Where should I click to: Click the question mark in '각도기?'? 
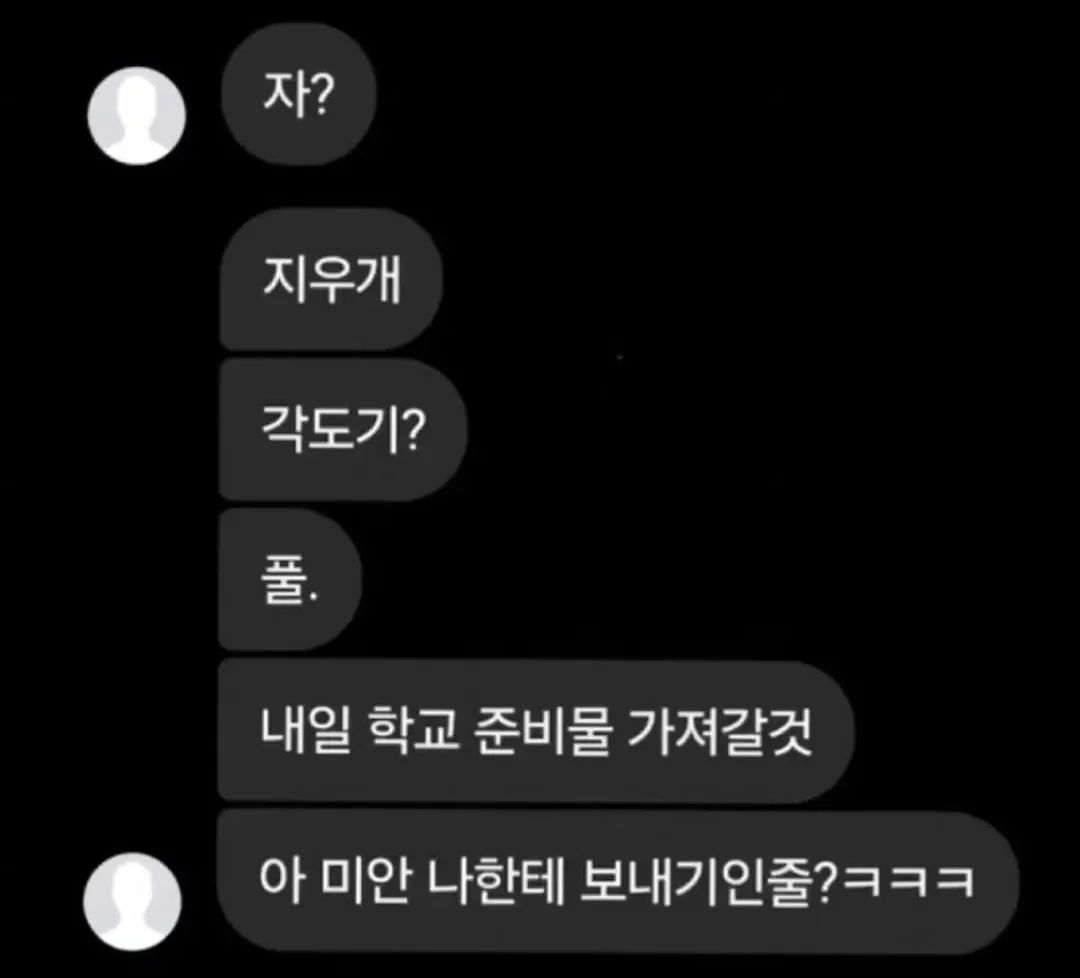(x=413, y=429)
